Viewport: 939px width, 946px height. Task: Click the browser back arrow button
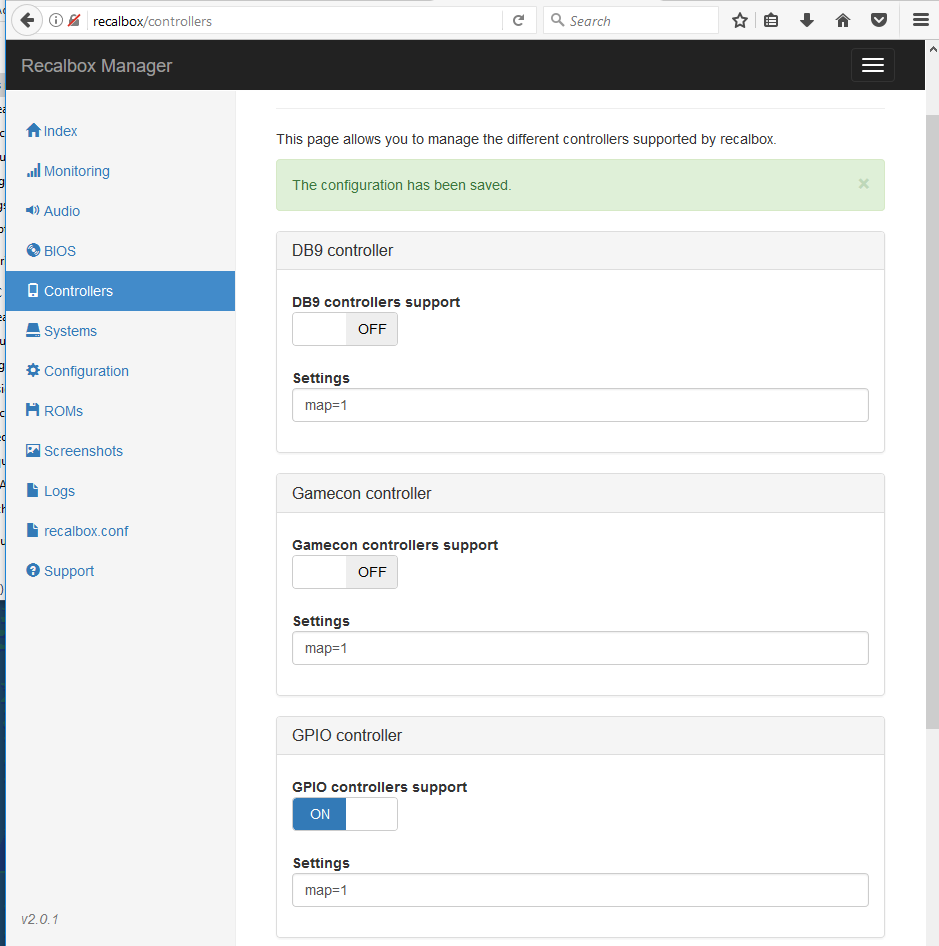(x=27, y=21)
